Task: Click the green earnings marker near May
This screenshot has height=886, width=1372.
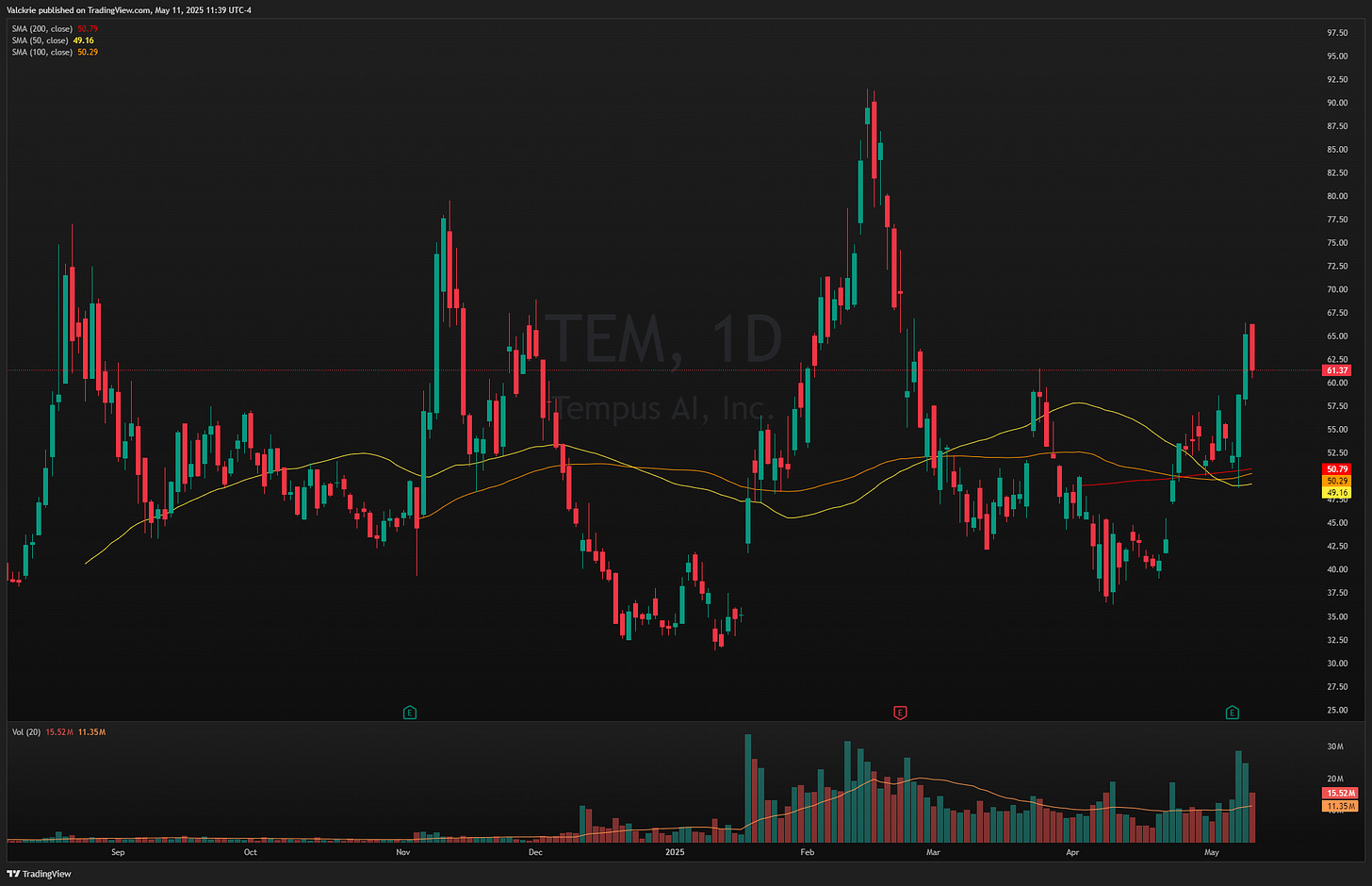Action: click(x=1232, y=713)
